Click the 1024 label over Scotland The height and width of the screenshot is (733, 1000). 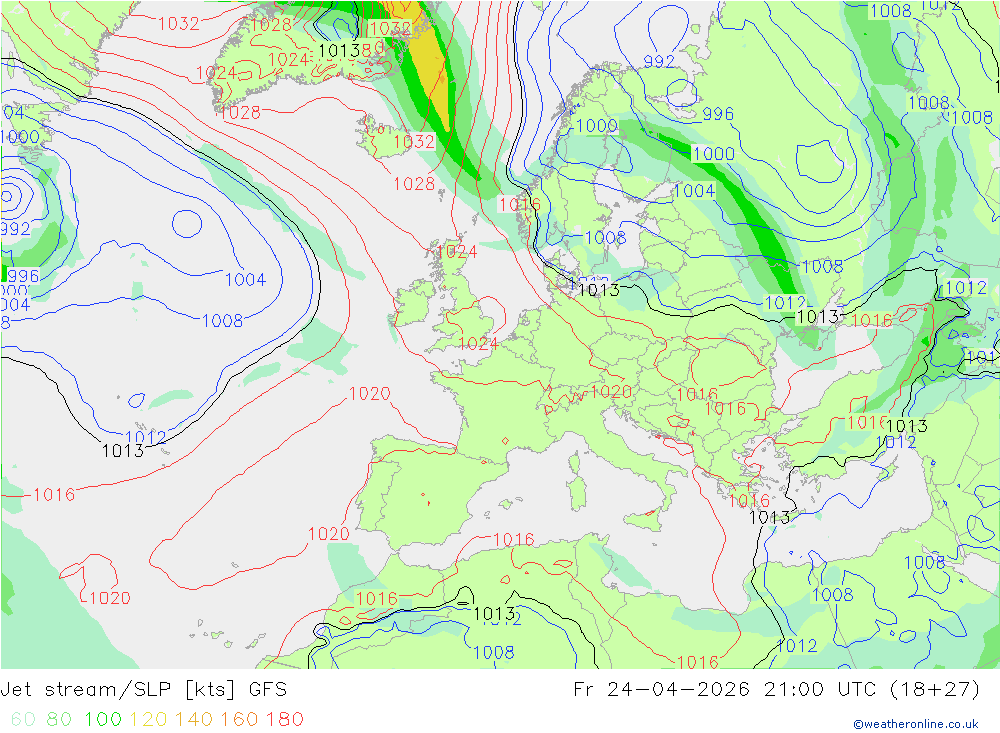pos(457,251)
